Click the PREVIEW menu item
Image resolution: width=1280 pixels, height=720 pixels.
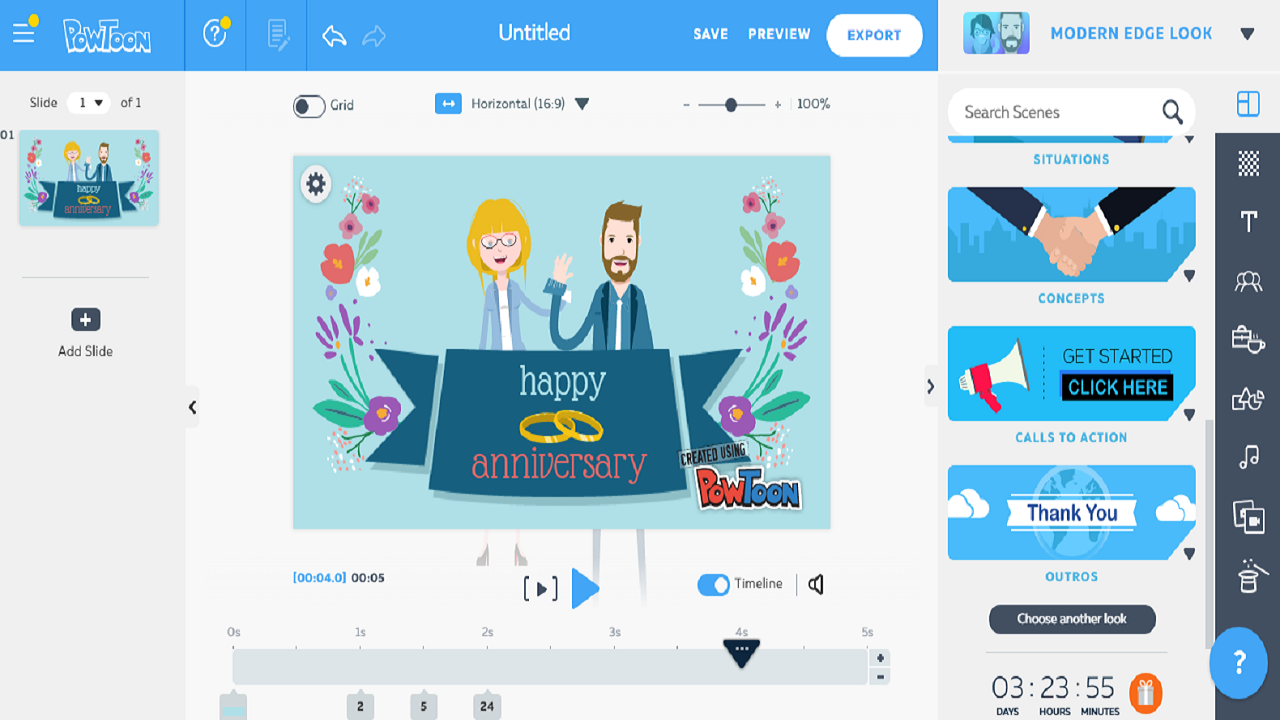(779, 34)
